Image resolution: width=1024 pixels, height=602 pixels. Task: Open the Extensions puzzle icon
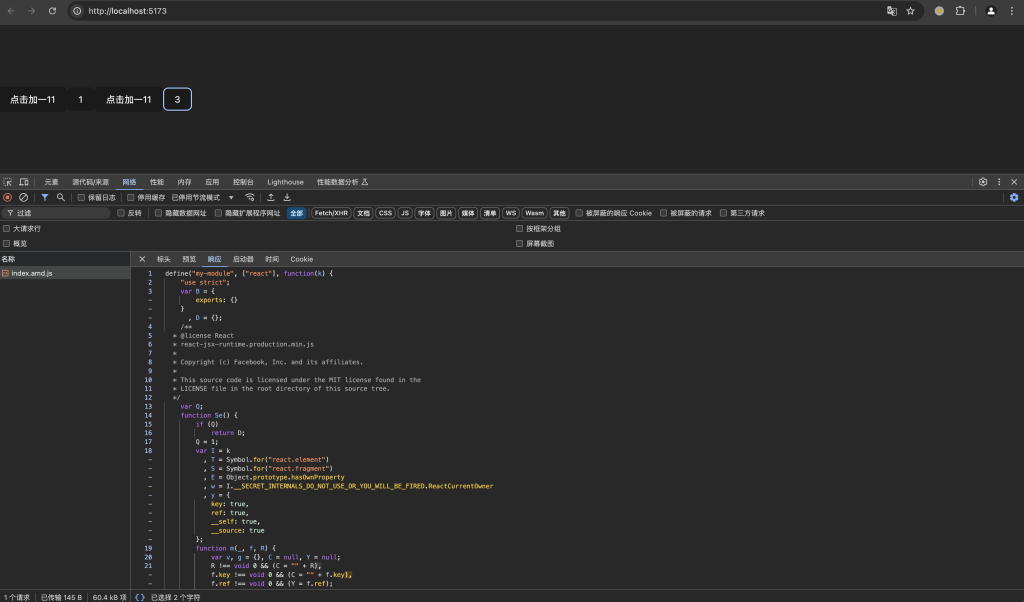(960, 11)
